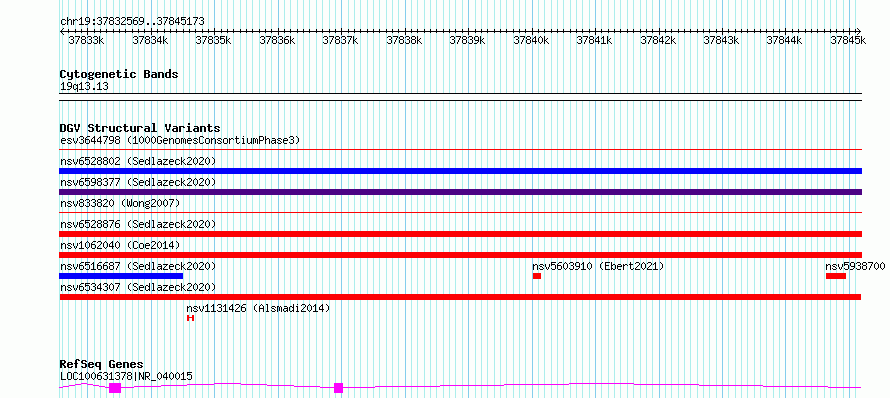Click the 37842k ruler tick label
890x398 pixels.
pyautogui.click(x=658, y=40)
